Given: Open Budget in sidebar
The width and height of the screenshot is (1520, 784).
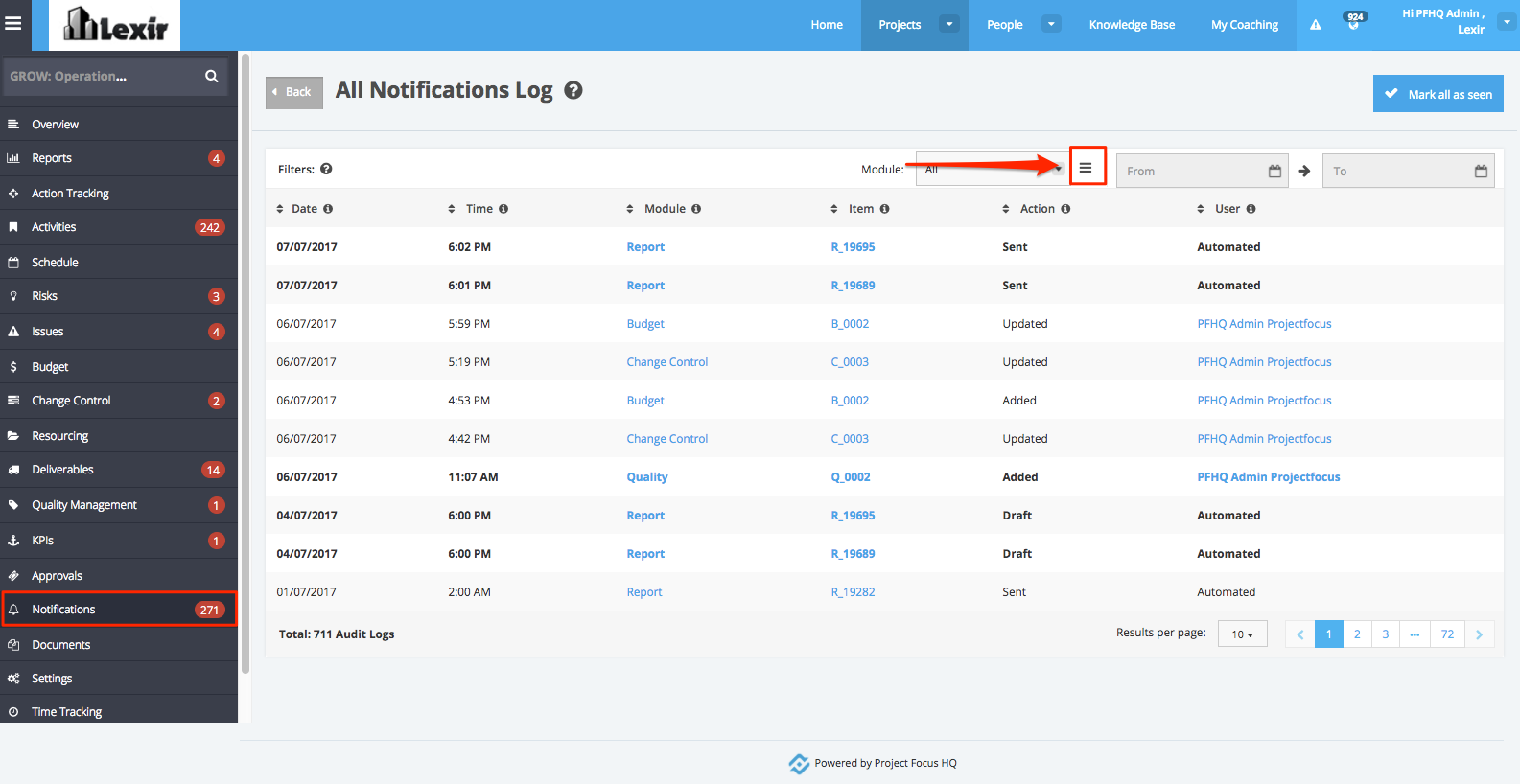Looking at the screenshot, I should coord(119,367).
